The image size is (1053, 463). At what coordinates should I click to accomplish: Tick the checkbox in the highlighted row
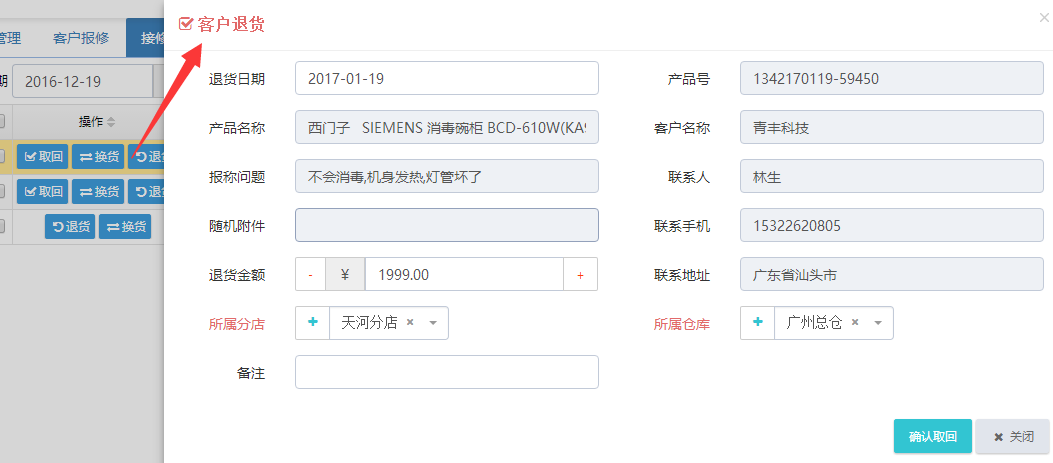coord(2,157)
